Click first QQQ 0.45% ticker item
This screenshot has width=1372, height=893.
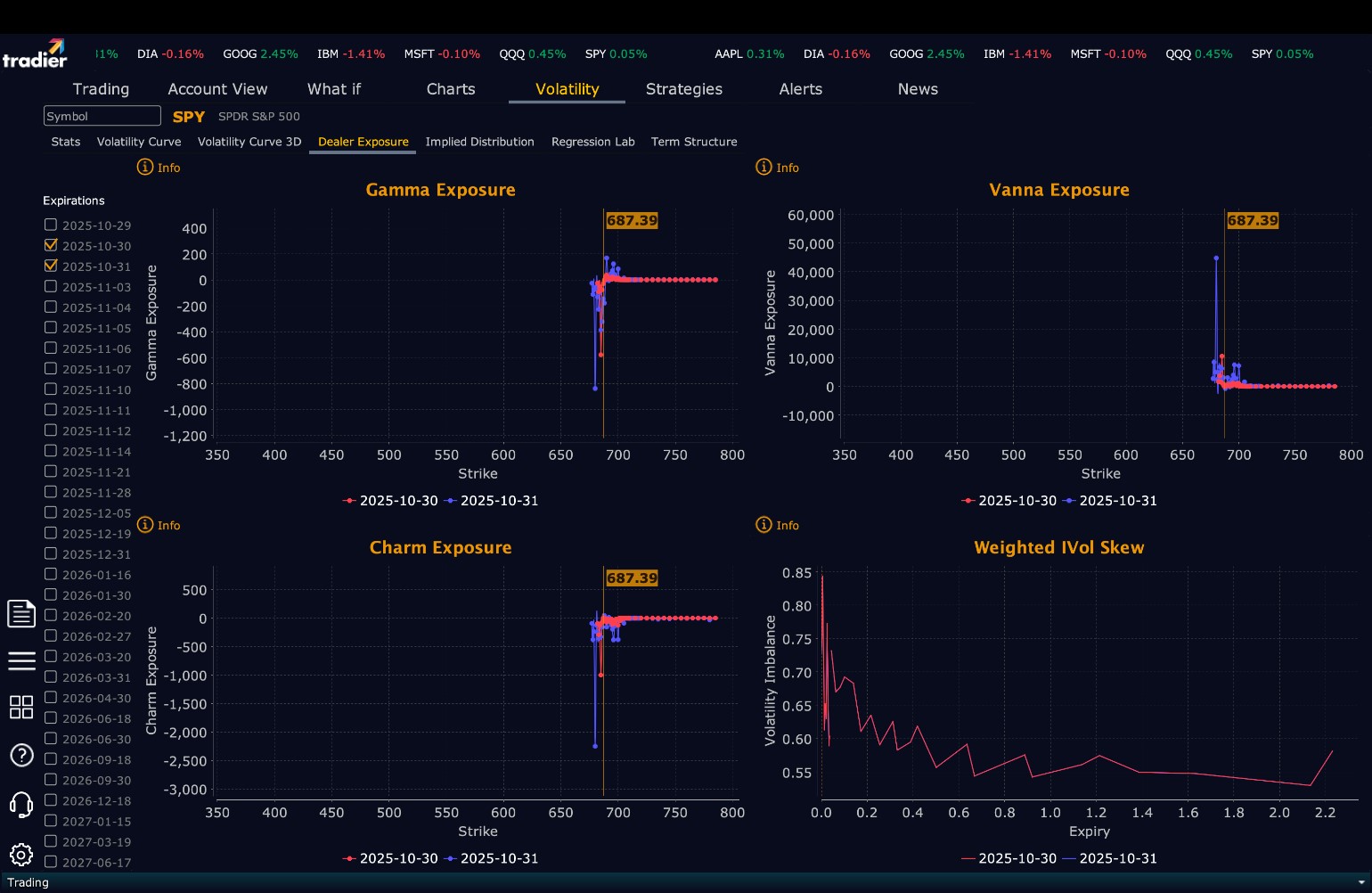(533, 54)
